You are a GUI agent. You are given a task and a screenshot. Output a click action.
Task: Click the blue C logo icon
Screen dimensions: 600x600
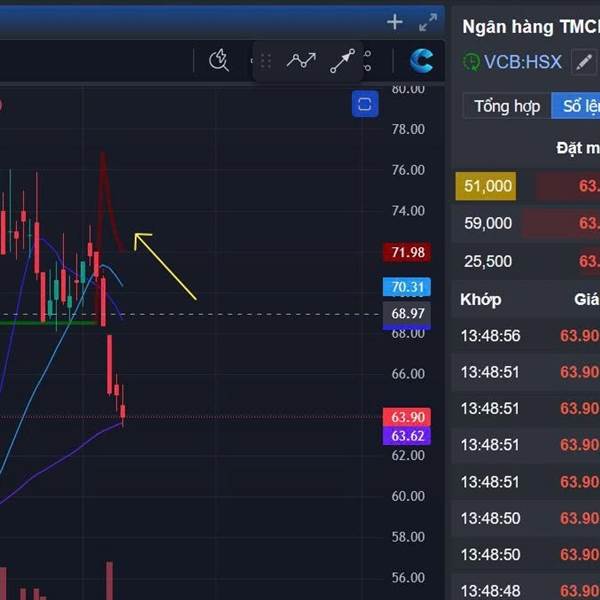(x=421, y=60)
